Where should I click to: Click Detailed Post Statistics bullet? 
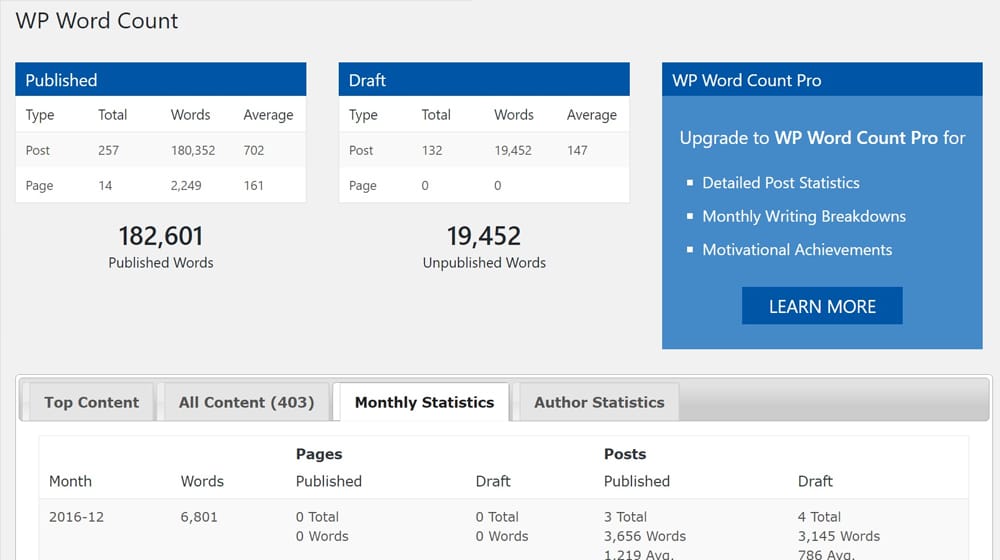781,183
